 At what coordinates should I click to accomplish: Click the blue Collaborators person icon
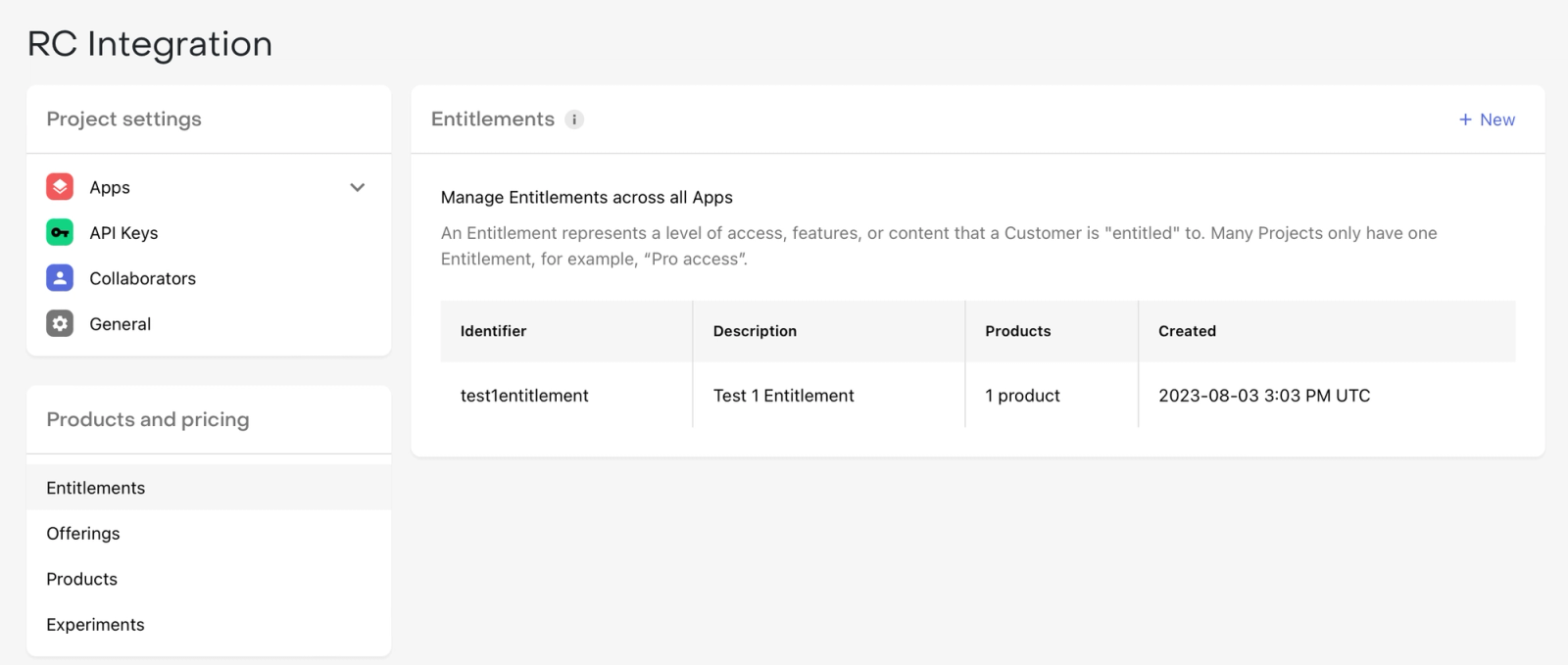tap(60, 278)
